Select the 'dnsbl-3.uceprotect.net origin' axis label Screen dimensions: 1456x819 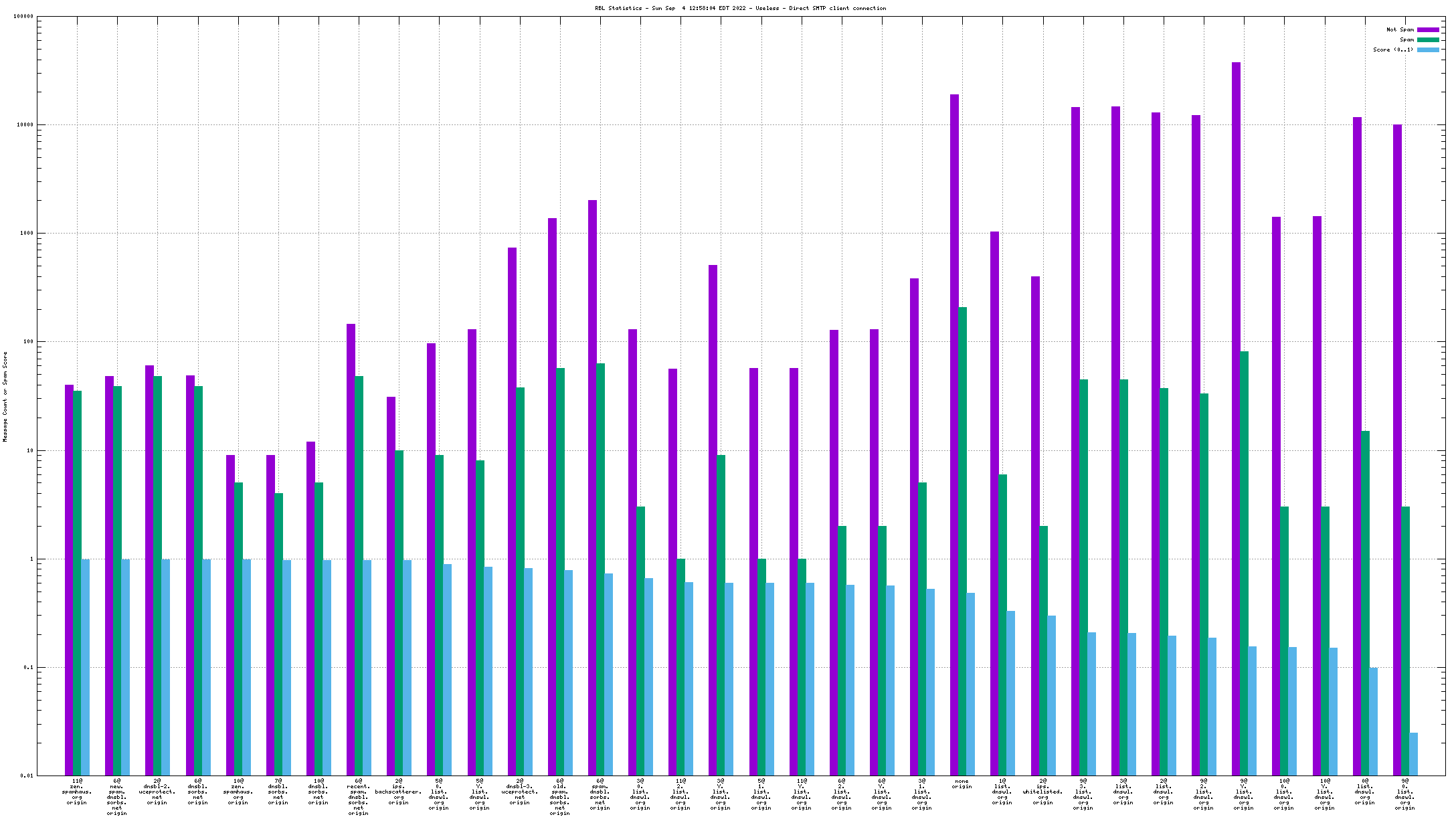click(x=520, y=792)
